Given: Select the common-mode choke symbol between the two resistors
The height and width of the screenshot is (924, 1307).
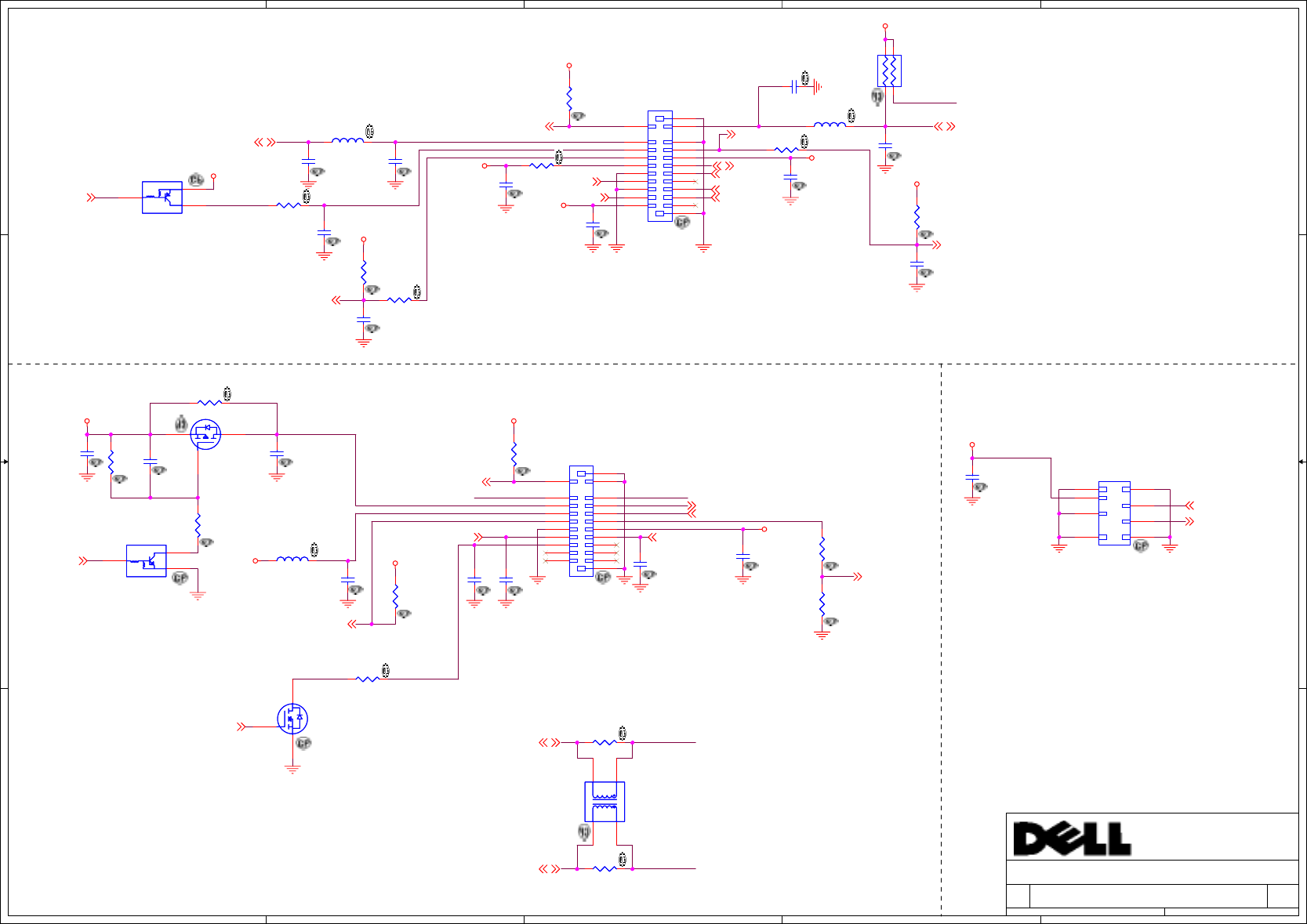Looking at the screenshot, I should [604, 801].
